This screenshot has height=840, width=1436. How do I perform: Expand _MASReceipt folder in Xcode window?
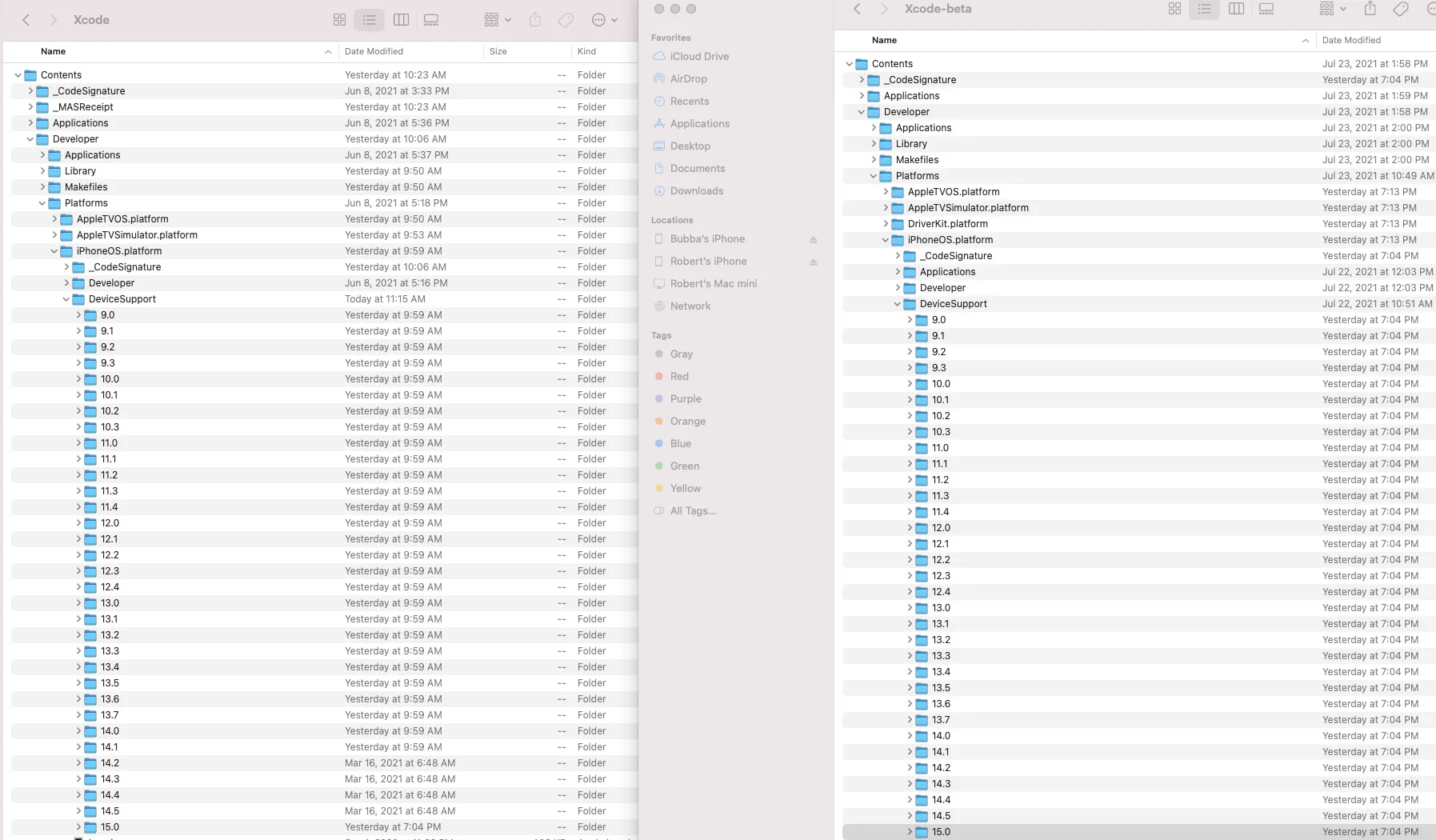pyautogui.click(x=30, y=107)
